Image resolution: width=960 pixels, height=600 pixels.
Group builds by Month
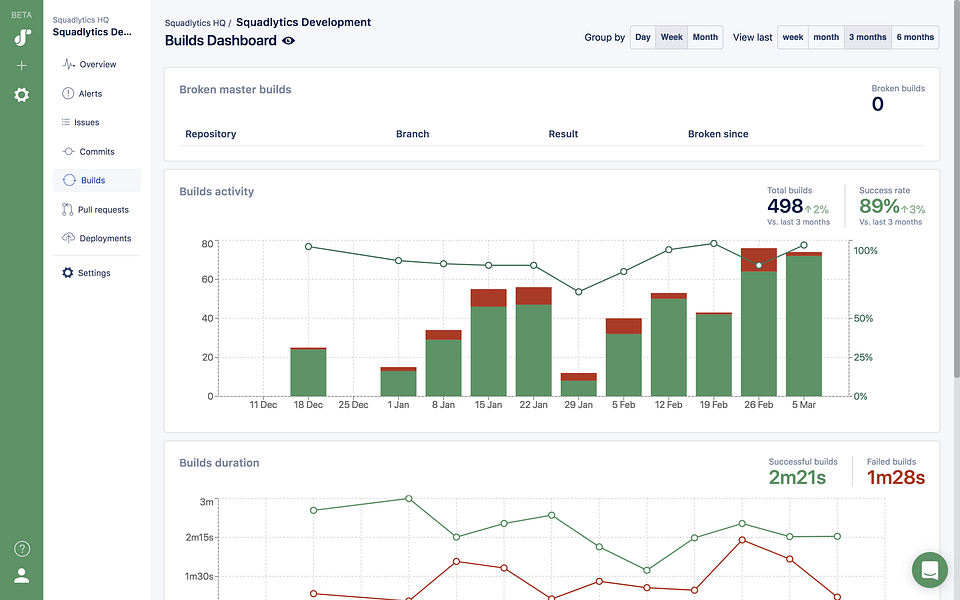(x=705, y=37)
